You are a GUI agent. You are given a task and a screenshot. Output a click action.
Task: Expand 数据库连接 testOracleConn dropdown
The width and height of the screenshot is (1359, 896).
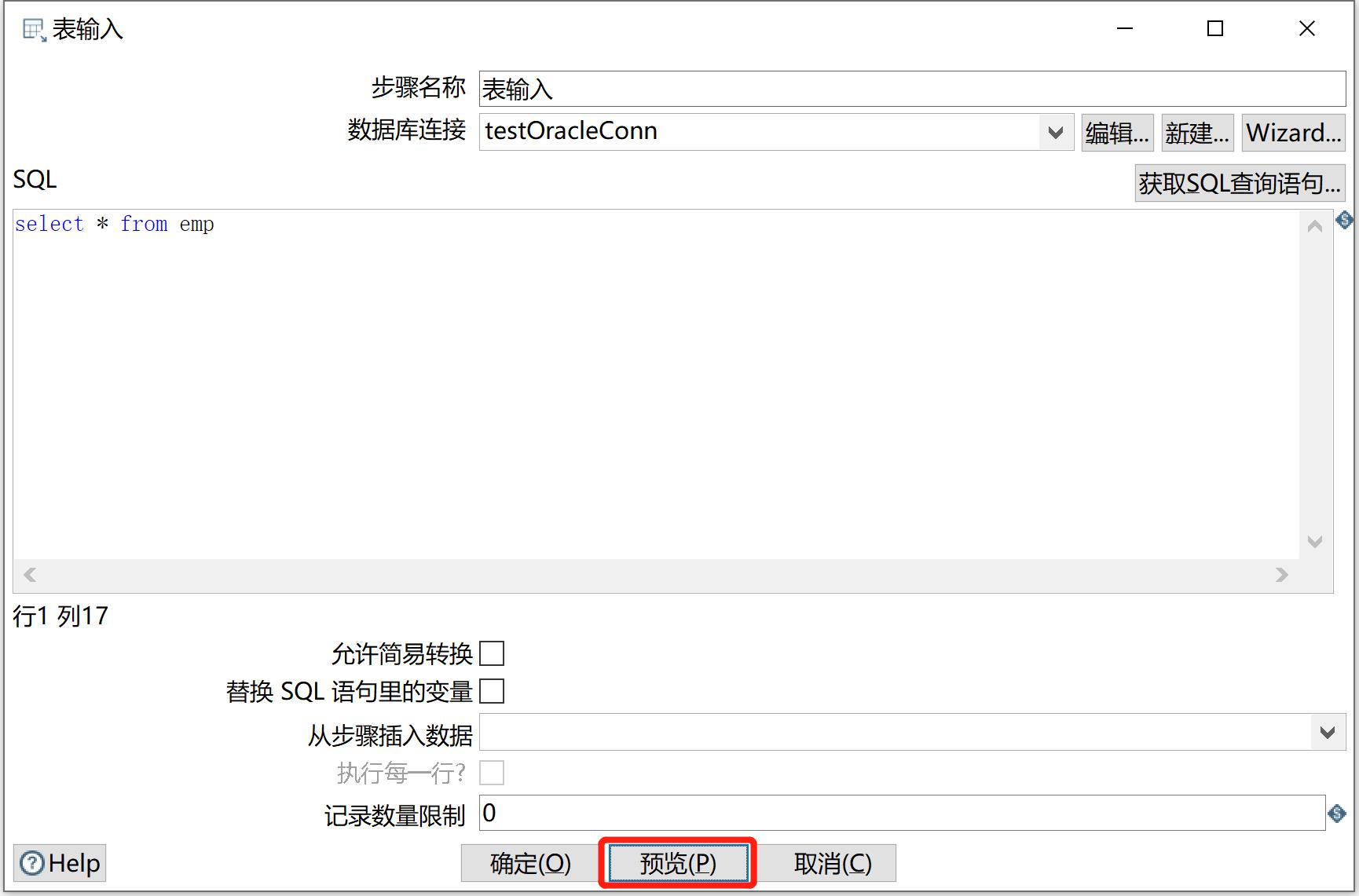pos(1056,132)
